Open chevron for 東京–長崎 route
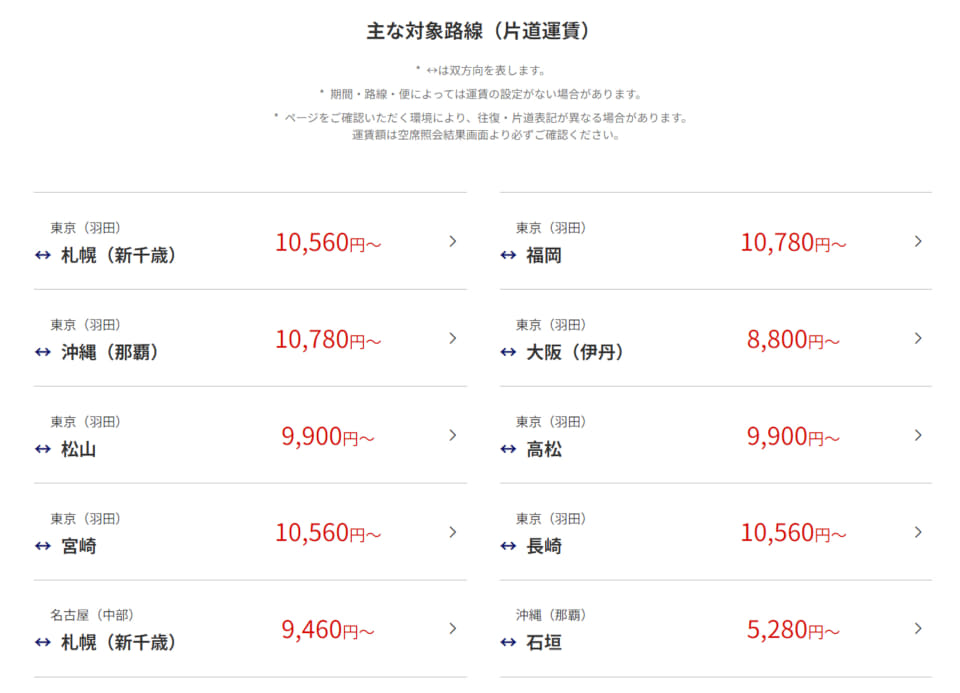The width and height of the screenshot is (960, 693). click(918, 532)
